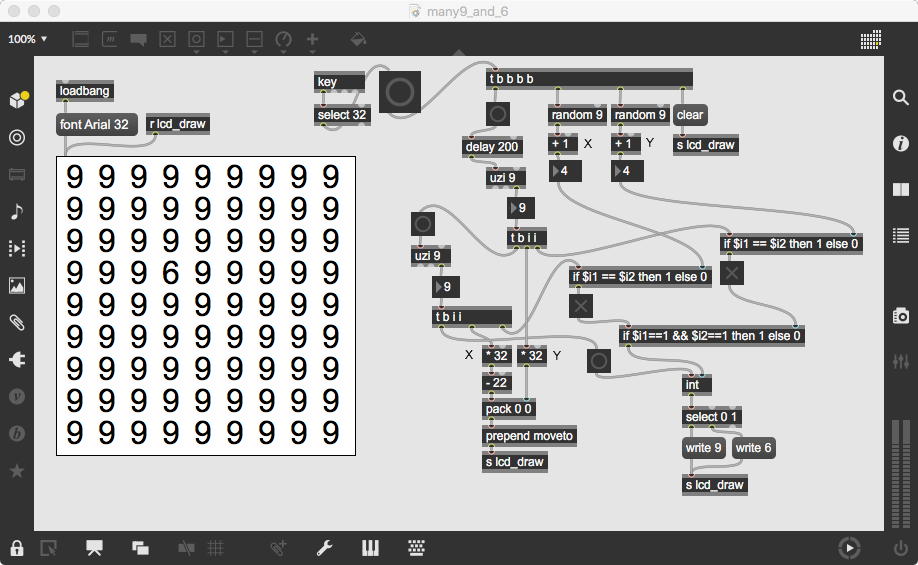Open the paperclip snippets icon
Image resolution: width=918 pixels, height=565 pixels.
[17, 323]
